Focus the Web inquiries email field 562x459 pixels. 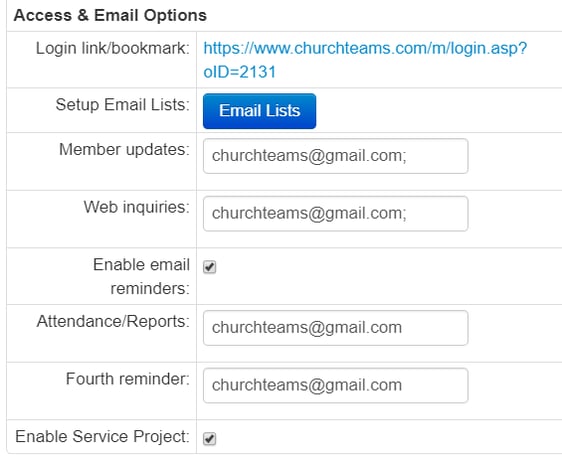click(335, 214)
